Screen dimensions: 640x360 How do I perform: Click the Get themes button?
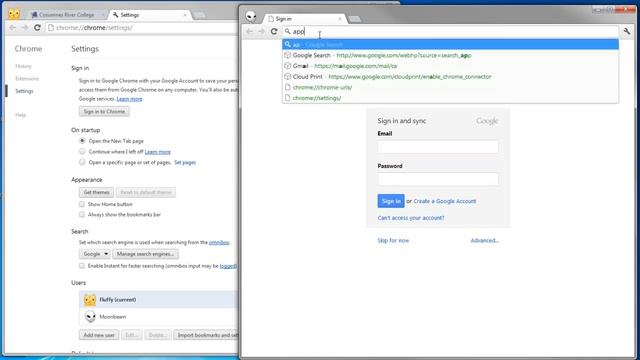point(96,192)
